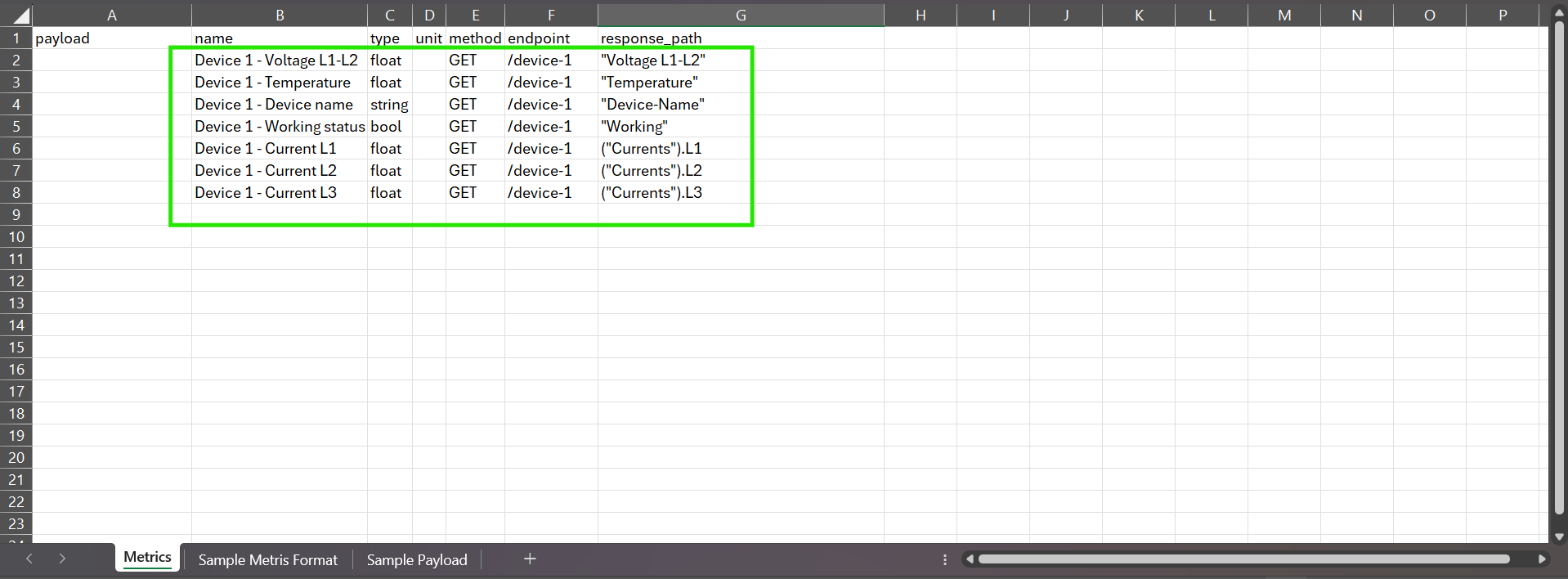Screen dimensions: 1568x579
Task: Select the 'endpoint' header cell
Action: 551,38
